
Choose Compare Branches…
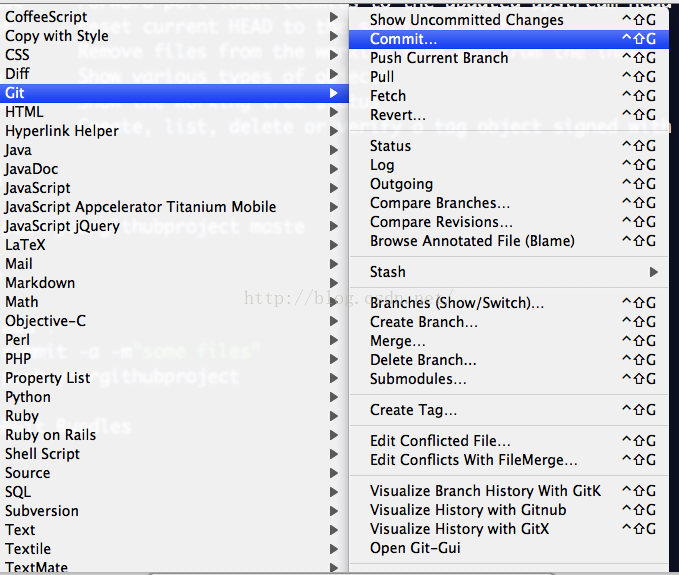coord(509,203)
